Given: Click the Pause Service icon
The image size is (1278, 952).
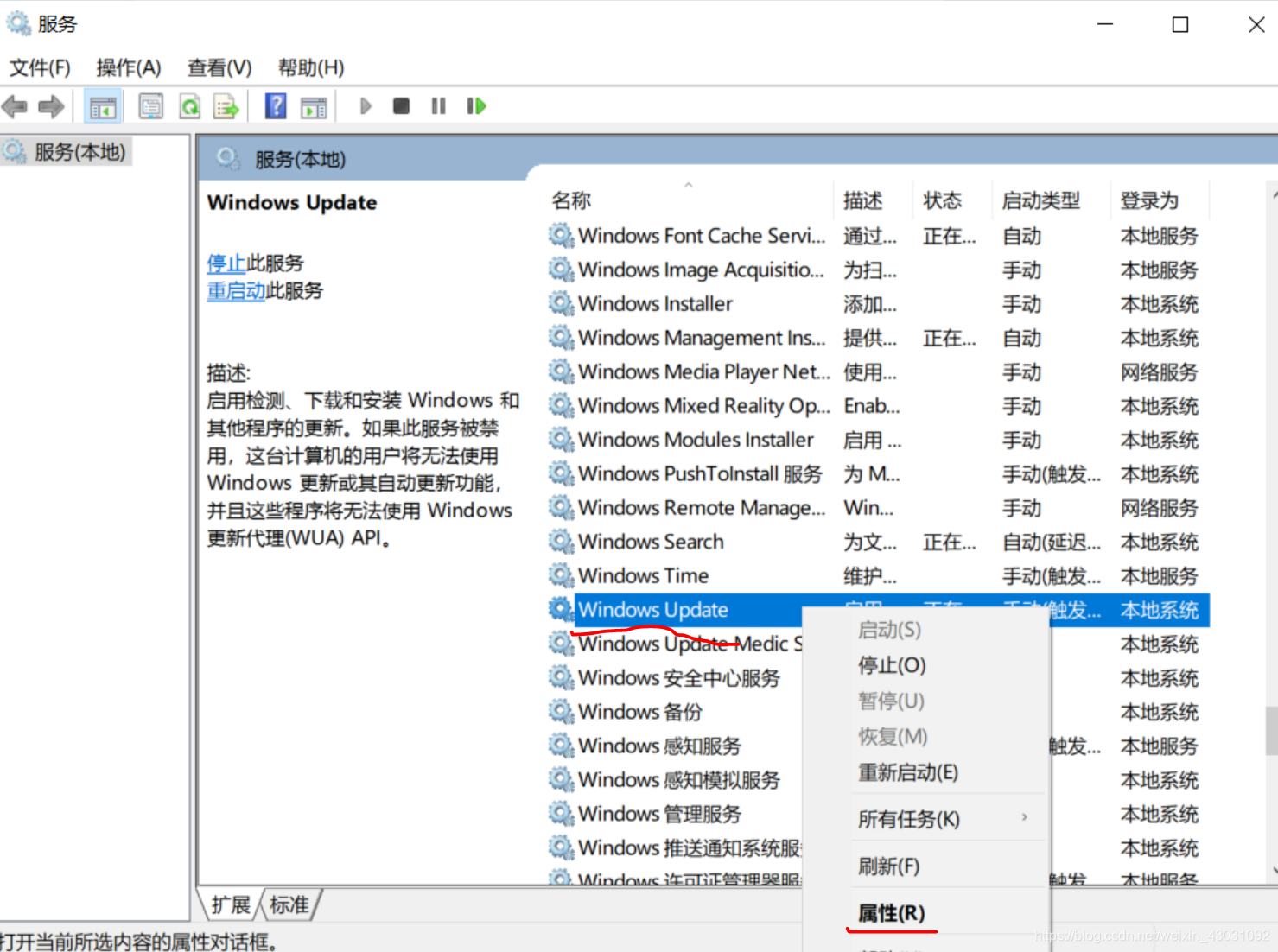Looking at the screenshot, I should [x=439, y=106].
